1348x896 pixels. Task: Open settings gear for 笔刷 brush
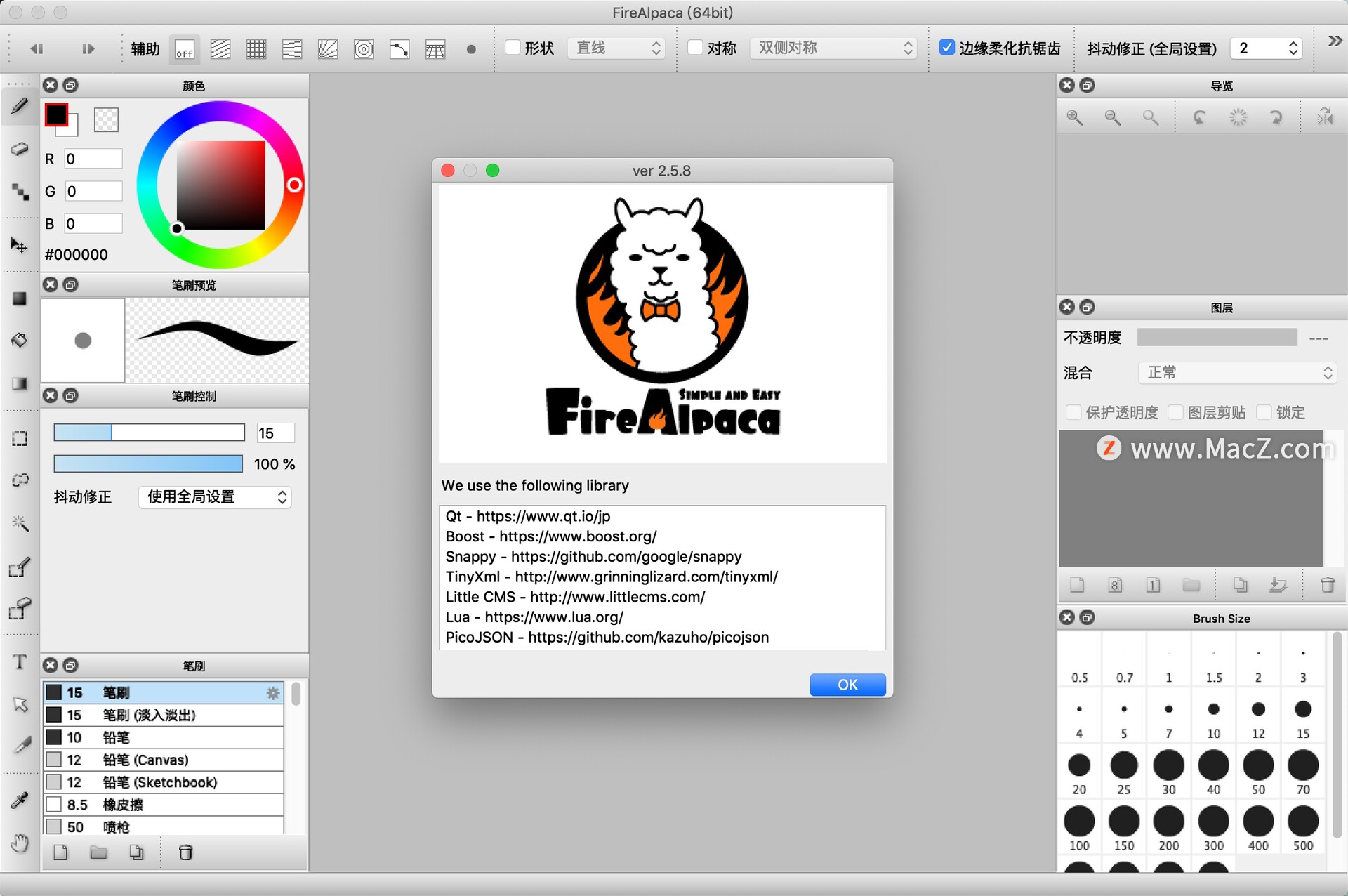(x=273, y=693)
